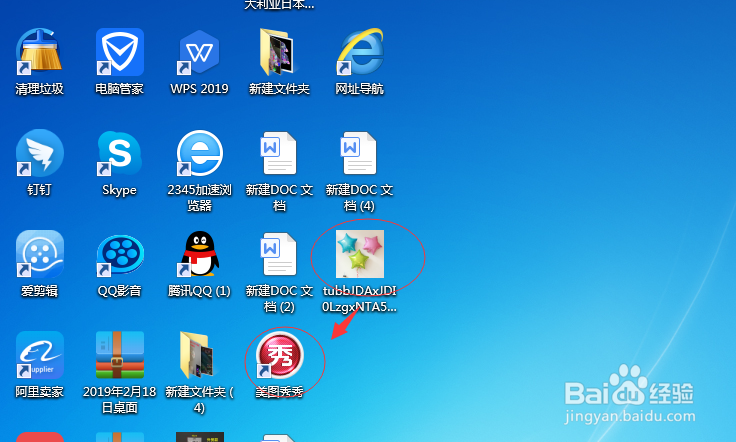Click the 新建文件夹 (4) label text
Image resolution: width=736 pixels, height=442 pixels.
(x=199, y=399)
